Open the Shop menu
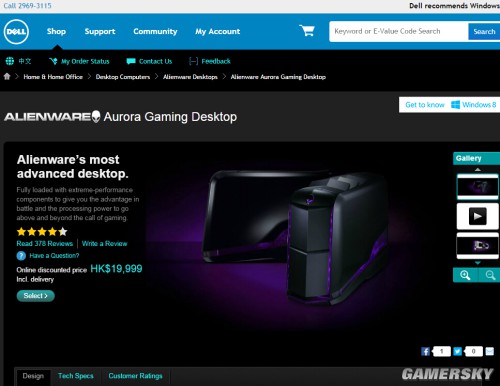The image size is (500, 386). (56, 31)
